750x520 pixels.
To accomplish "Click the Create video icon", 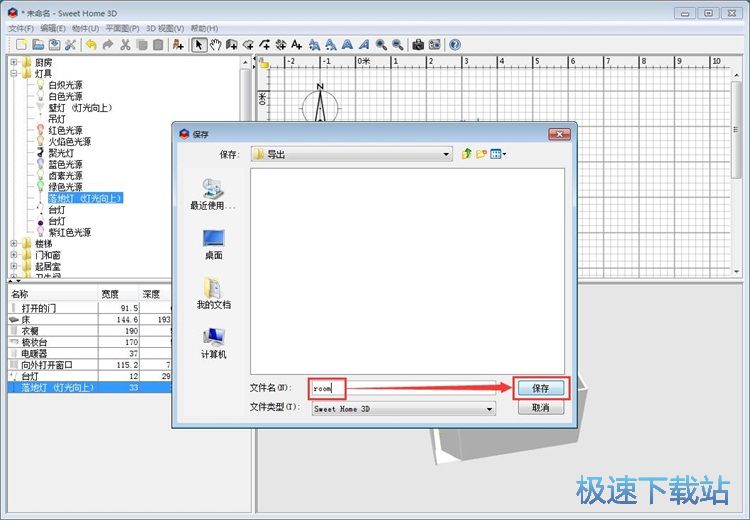I will pyautogui.click(x=434, y=45).
